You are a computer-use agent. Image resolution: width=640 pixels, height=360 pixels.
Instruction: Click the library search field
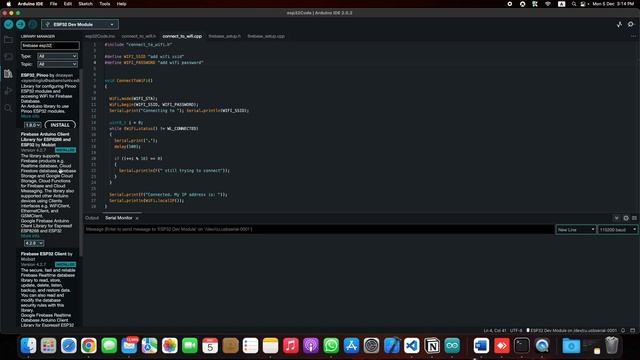(x=50, y=46)
